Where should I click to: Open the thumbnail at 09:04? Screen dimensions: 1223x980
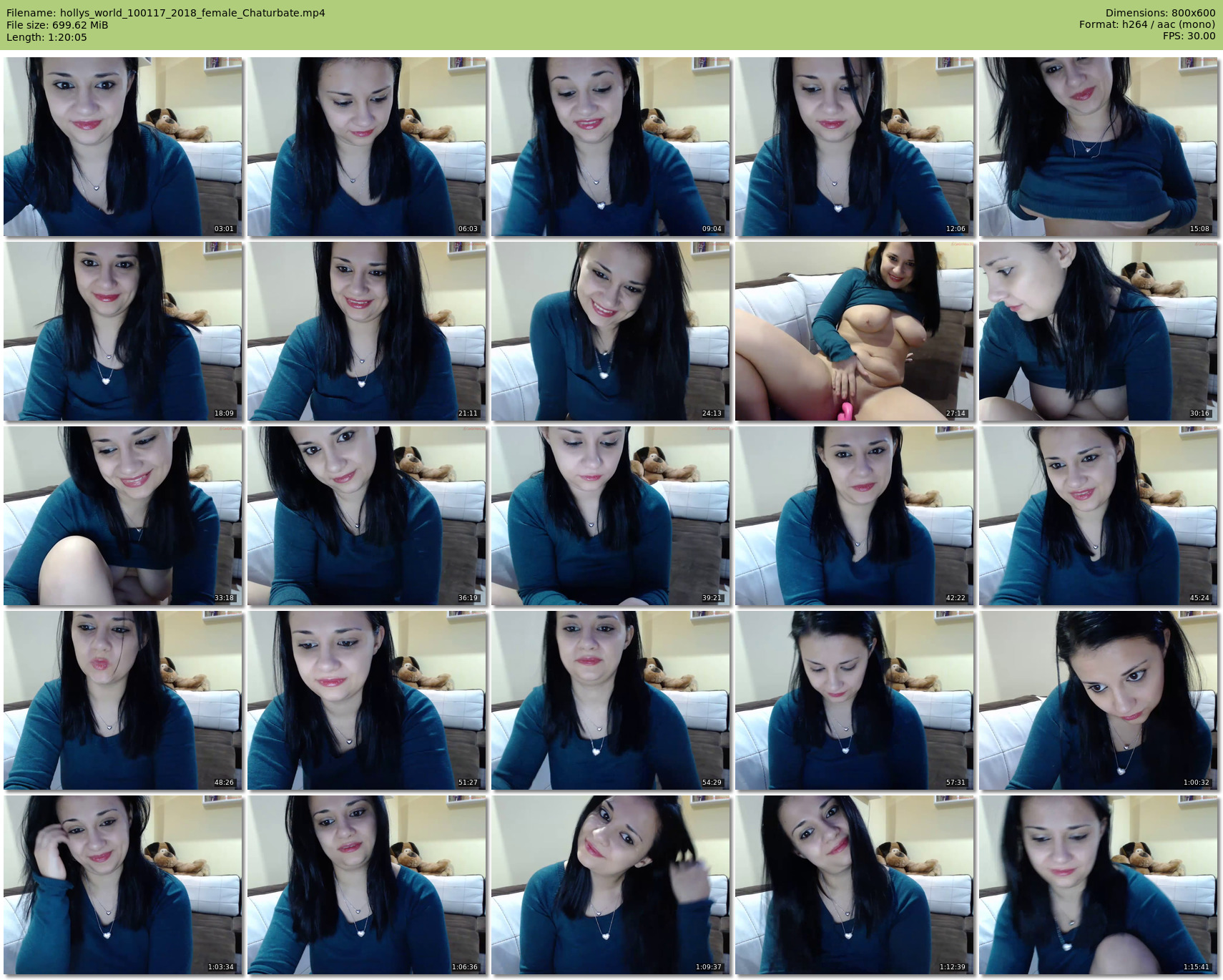click(x=611, y=147)
